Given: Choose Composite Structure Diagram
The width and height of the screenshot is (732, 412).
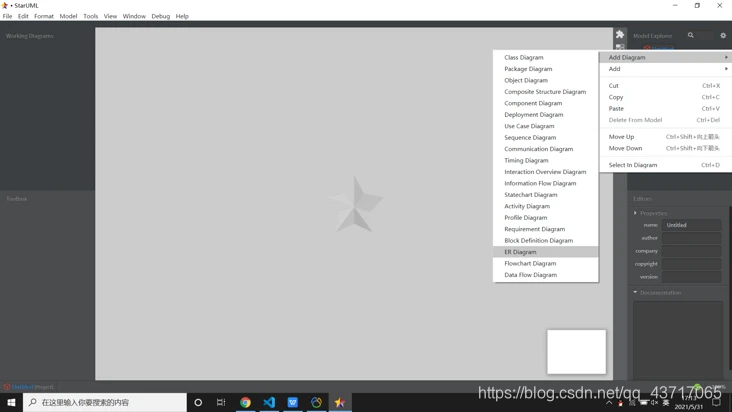Looking at the screenshot, I should [546, 91].
